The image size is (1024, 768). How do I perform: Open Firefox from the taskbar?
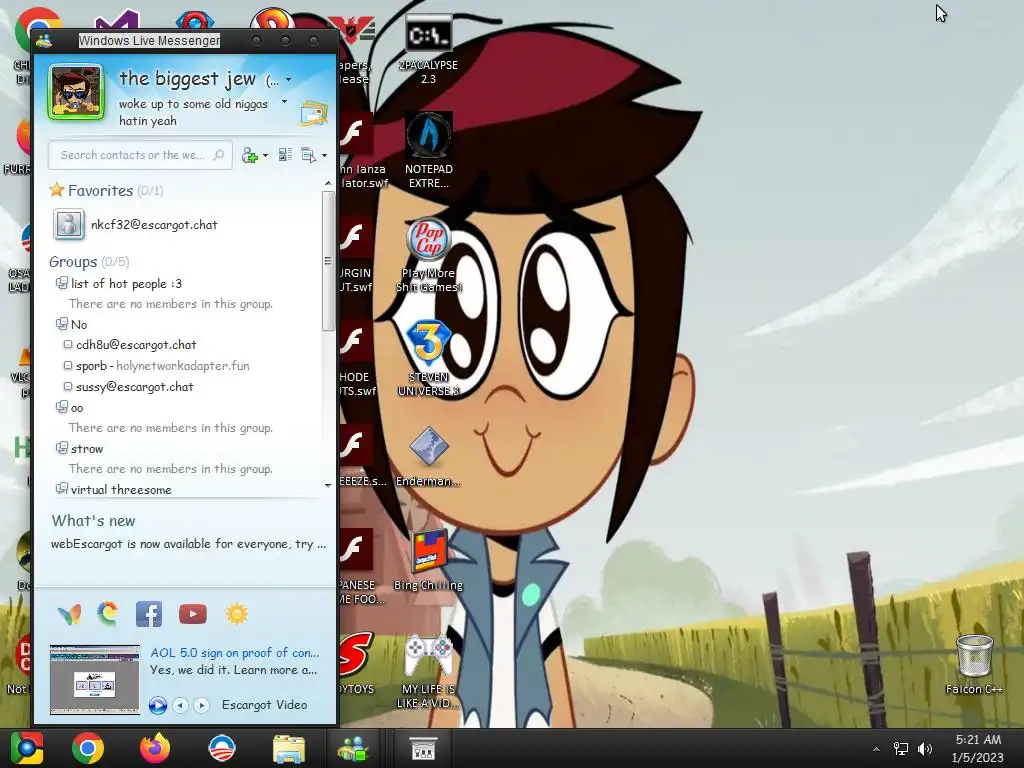tap(155, 748)
